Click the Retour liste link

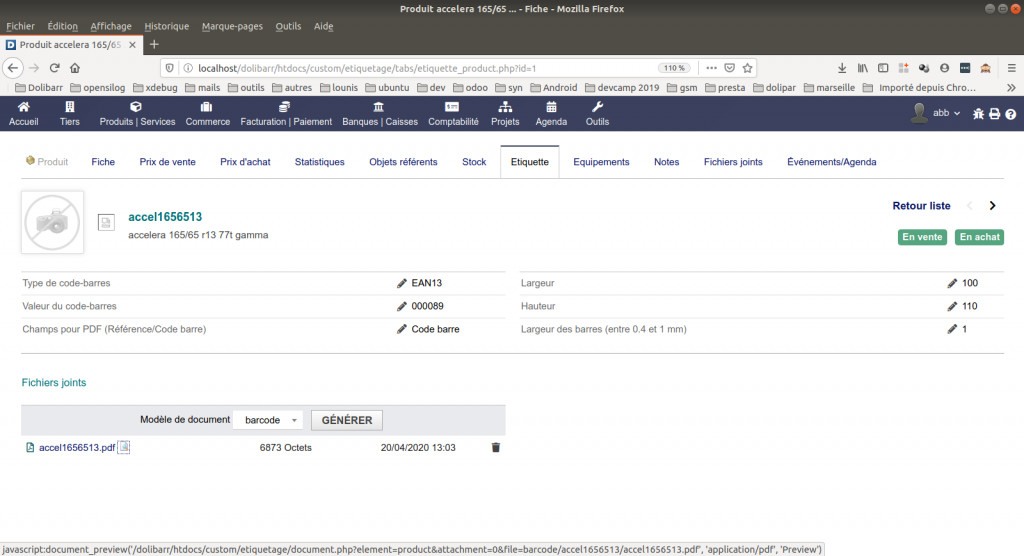921,206
